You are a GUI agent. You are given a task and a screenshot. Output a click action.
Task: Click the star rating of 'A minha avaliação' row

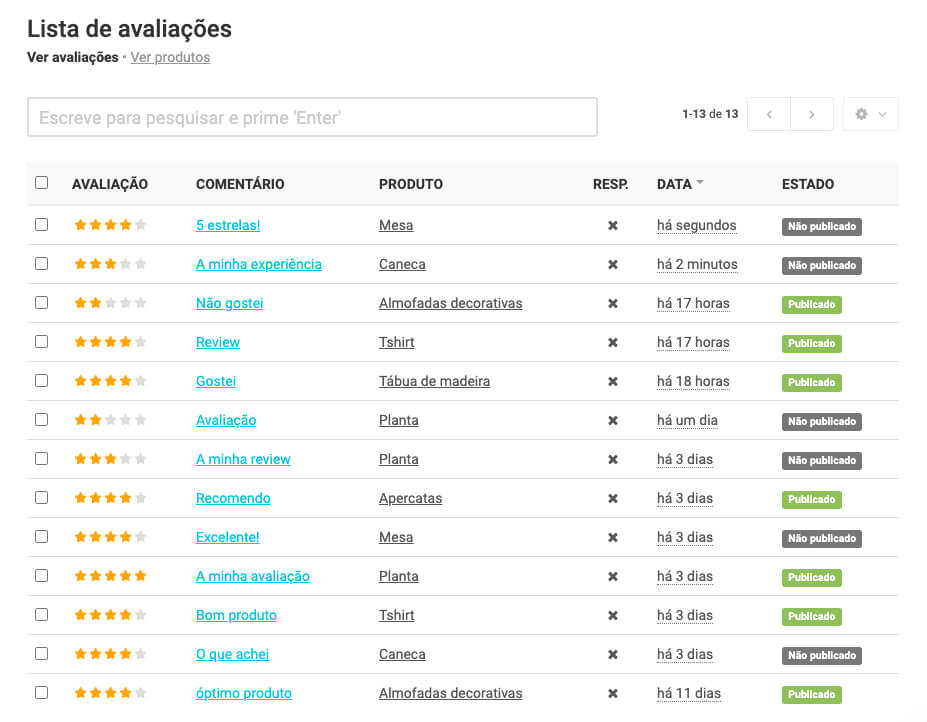pos(110,577)
